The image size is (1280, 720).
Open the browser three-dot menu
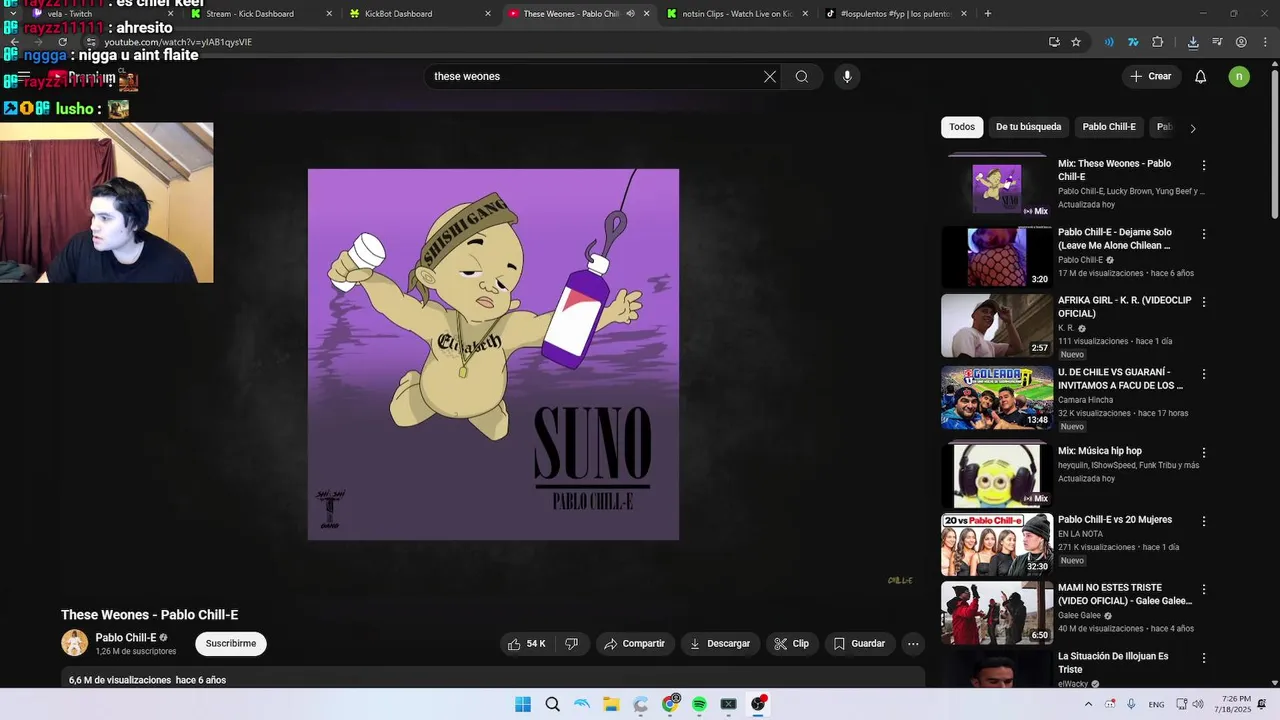pos(1264,42)
